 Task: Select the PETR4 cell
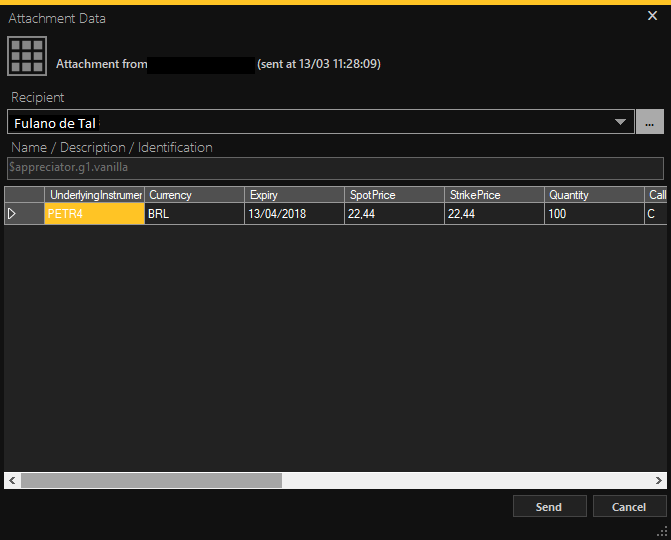95,214
